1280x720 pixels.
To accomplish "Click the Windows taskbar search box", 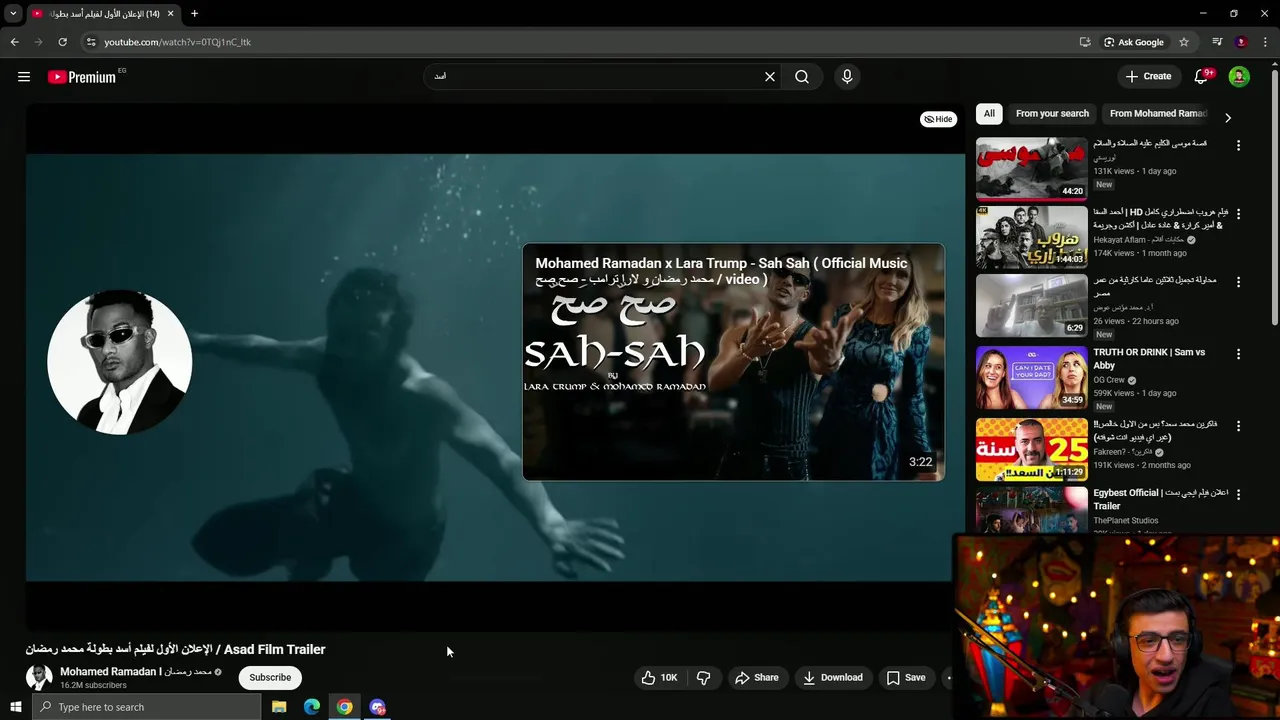I will point(147,707).
